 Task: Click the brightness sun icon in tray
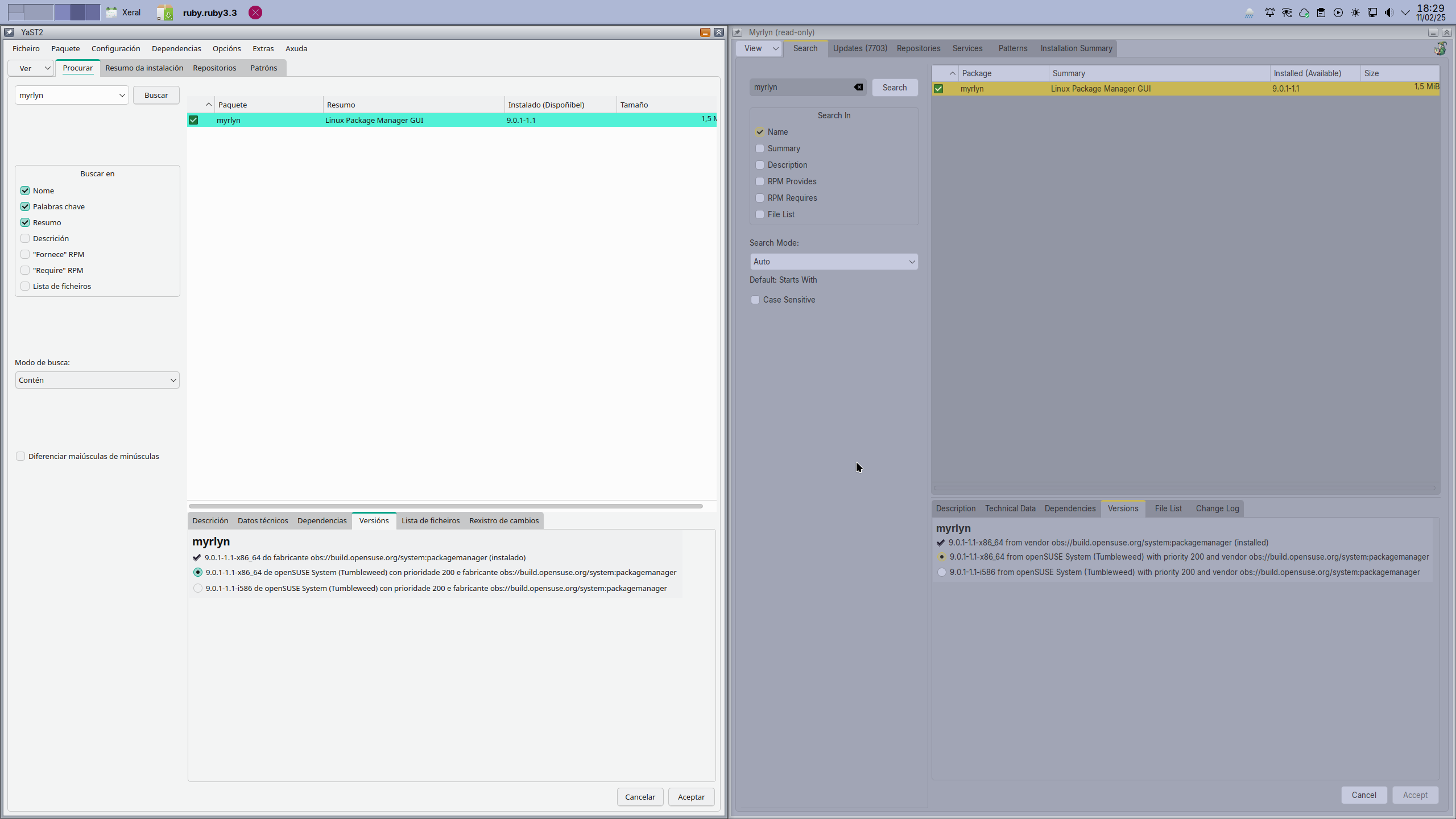point(1355,13)
